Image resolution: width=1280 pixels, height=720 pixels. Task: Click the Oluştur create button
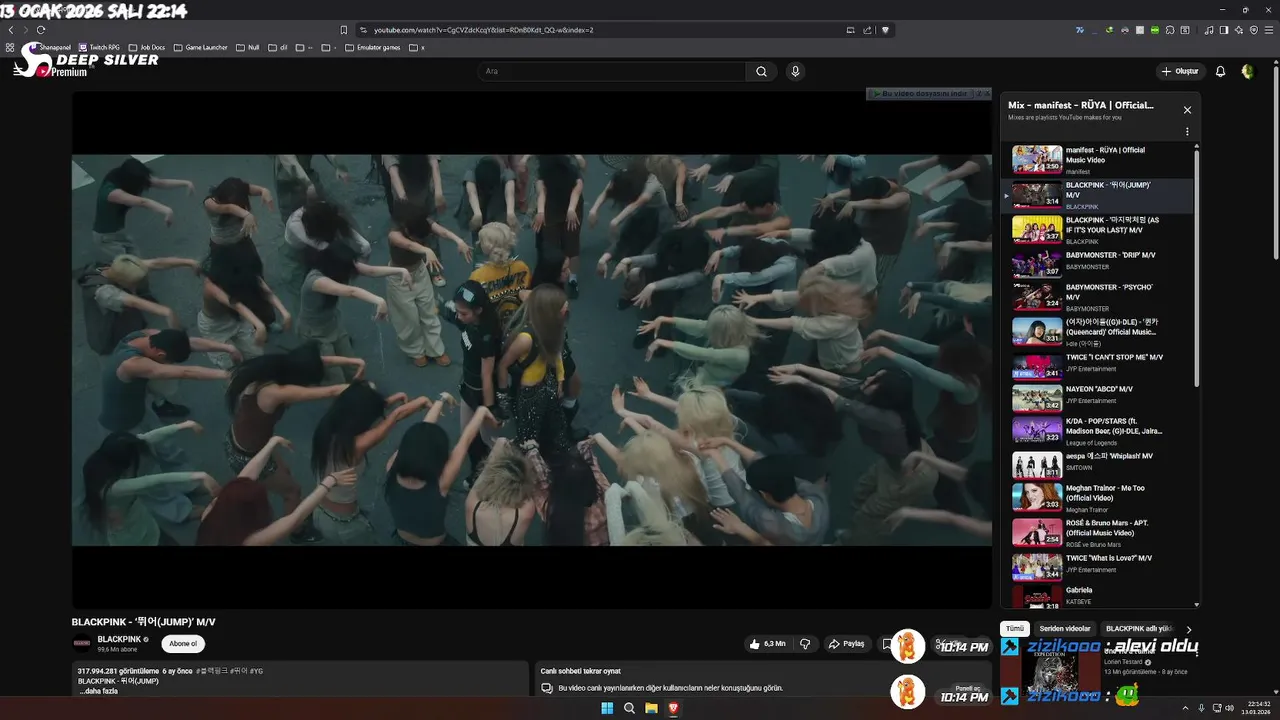coord(1180,71)
